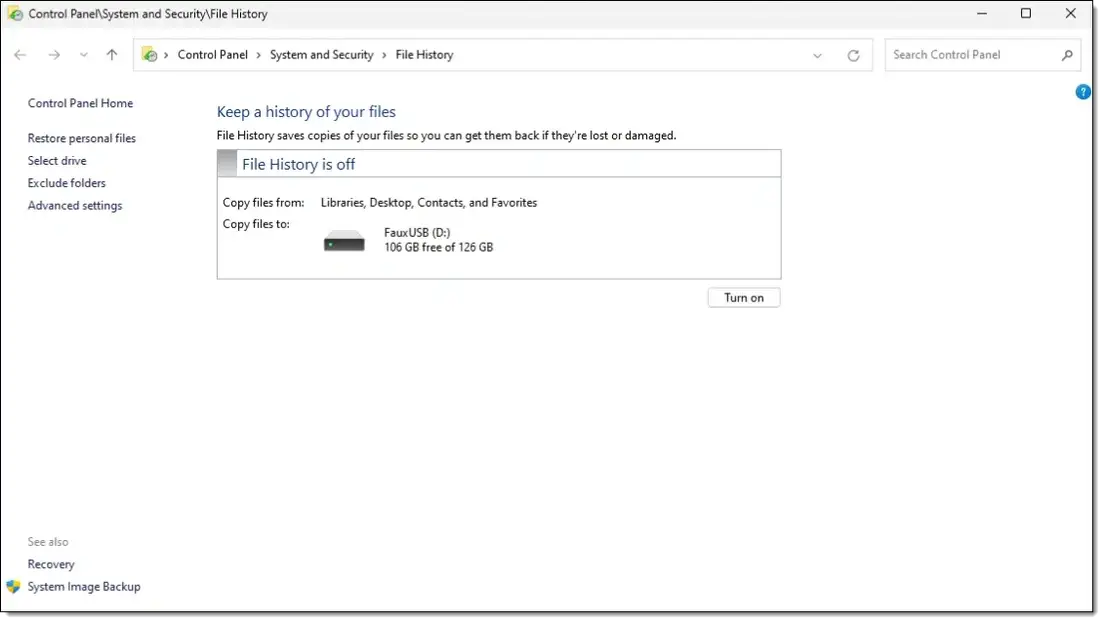Open System Image Backup link
This screenshot has height=622, width=1103.
84,587
